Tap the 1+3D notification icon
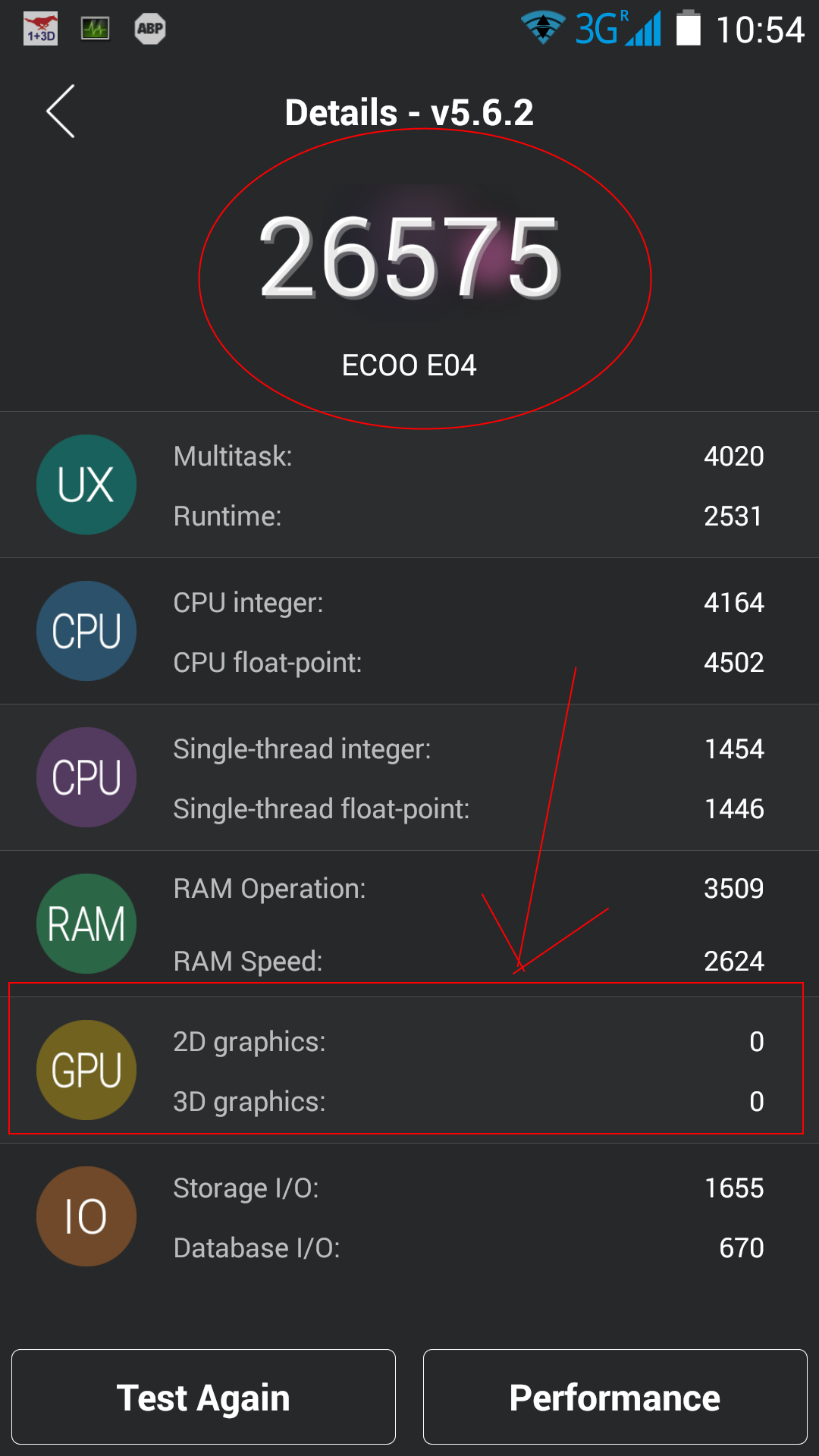This screenshot has width=819, height=1456. click(41, 30)
